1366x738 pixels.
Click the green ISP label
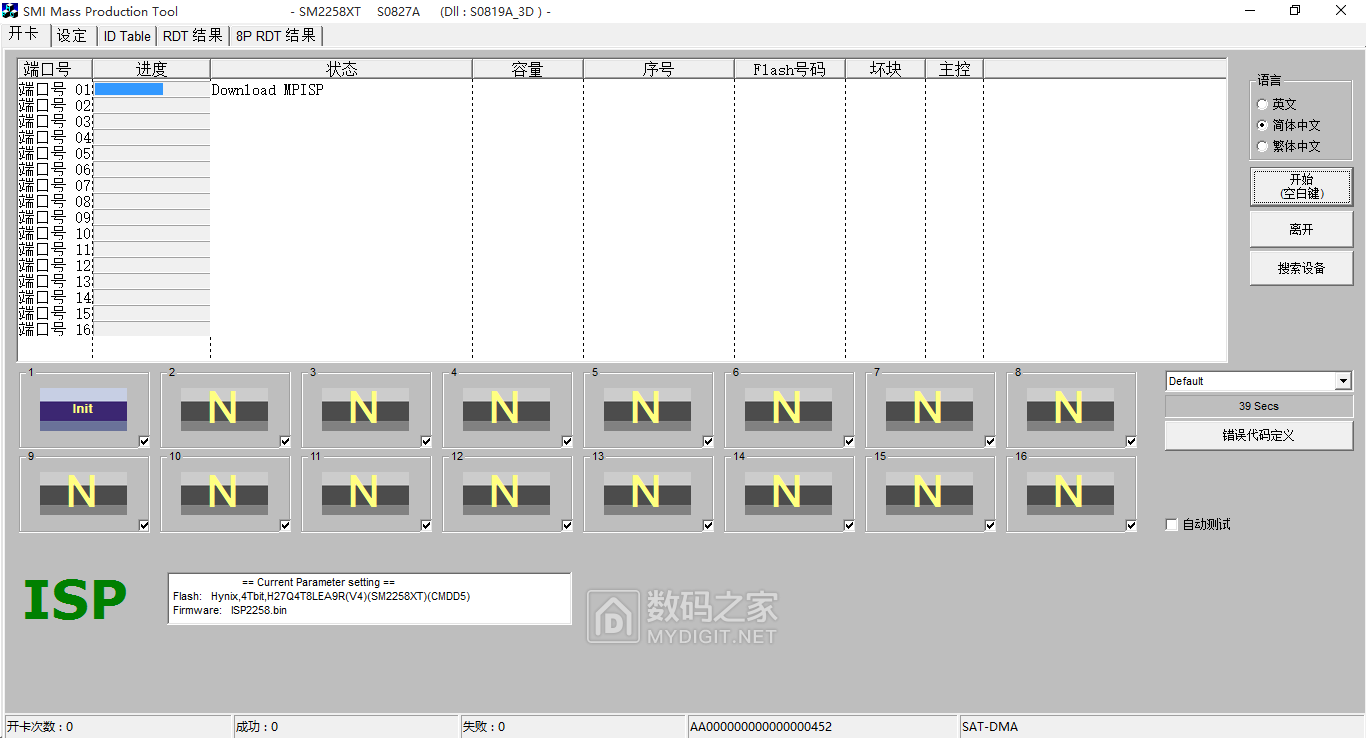[x=75, y=600]
